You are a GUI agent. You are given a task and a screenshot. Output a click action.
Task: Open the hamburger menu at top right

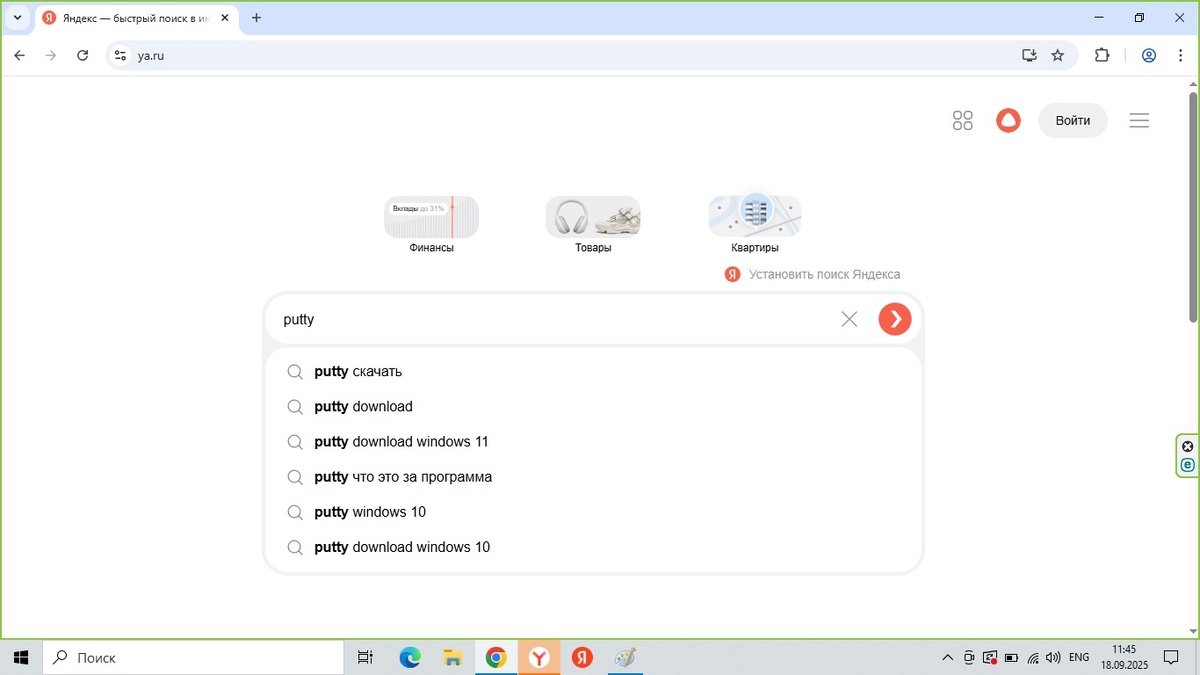coord(1139,121)
